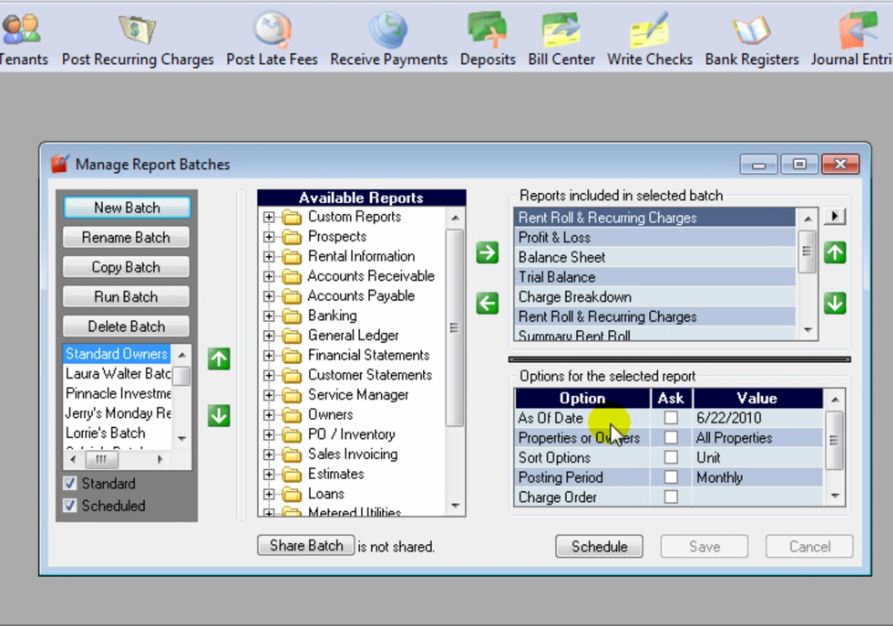Add report to batch with green right arrow
Image resolution: width=893 pixels, height=626 pixels.
[x=487, y=253]
